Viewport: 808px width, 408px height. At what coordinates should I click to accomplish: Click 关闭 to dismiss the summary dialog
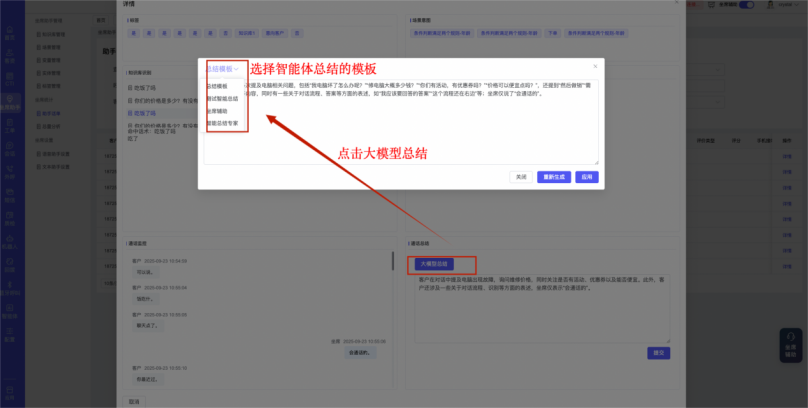click(x=521, y=177)
